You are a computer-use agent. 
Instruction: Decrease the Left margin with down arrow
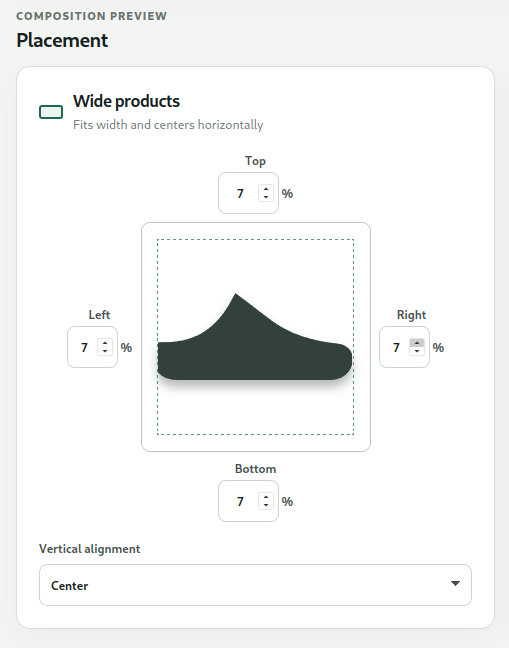(105, 351)
